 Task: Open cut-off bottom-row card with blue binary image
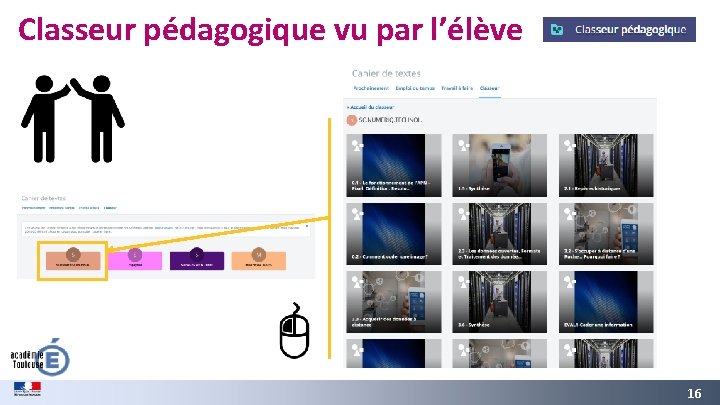(394, 354)
